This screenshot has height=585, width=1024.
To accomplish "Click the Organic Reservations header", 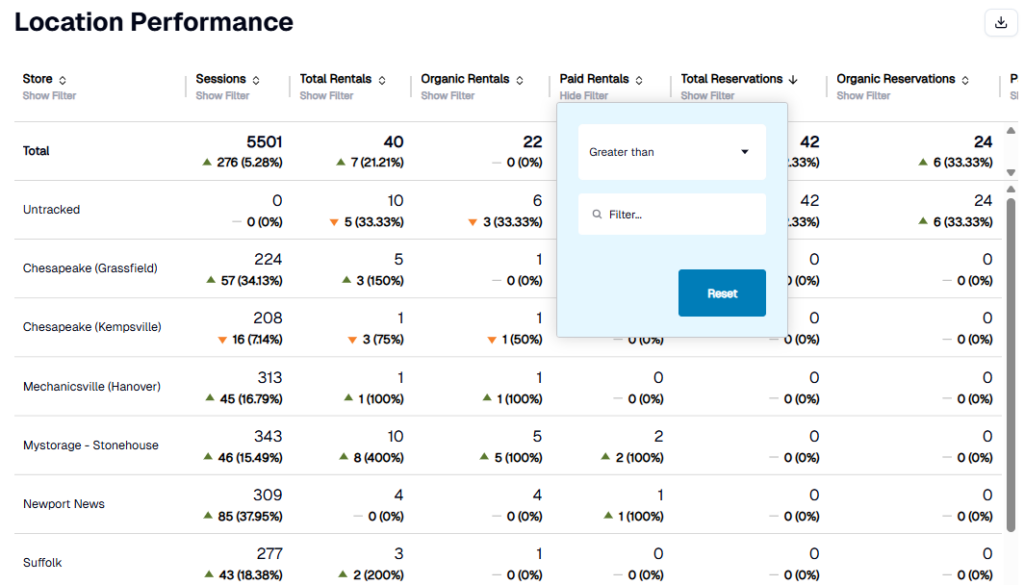I will [x=895, y=79].
